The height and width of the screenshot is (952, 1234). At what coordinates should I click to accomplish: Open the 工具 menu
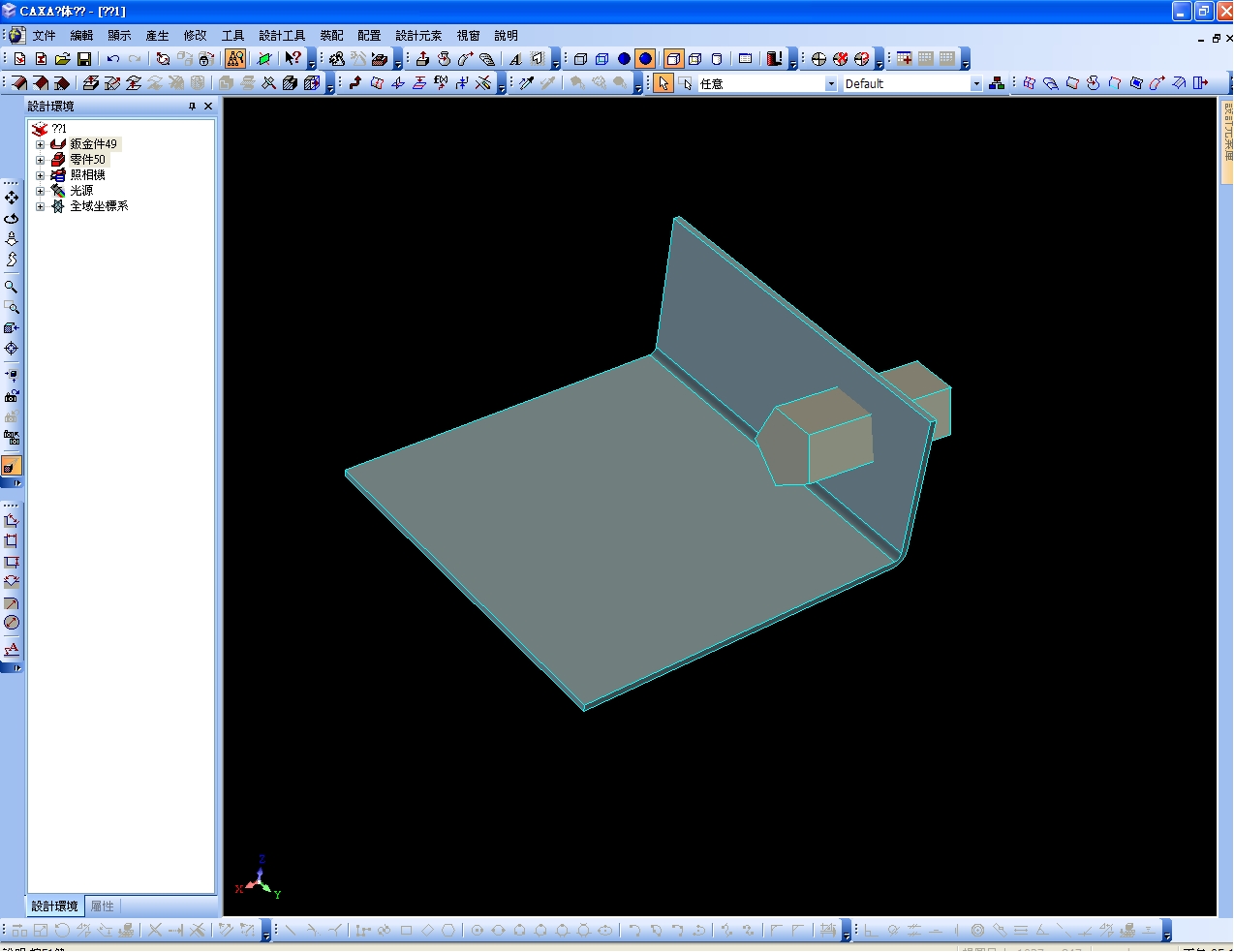(232, 36)
